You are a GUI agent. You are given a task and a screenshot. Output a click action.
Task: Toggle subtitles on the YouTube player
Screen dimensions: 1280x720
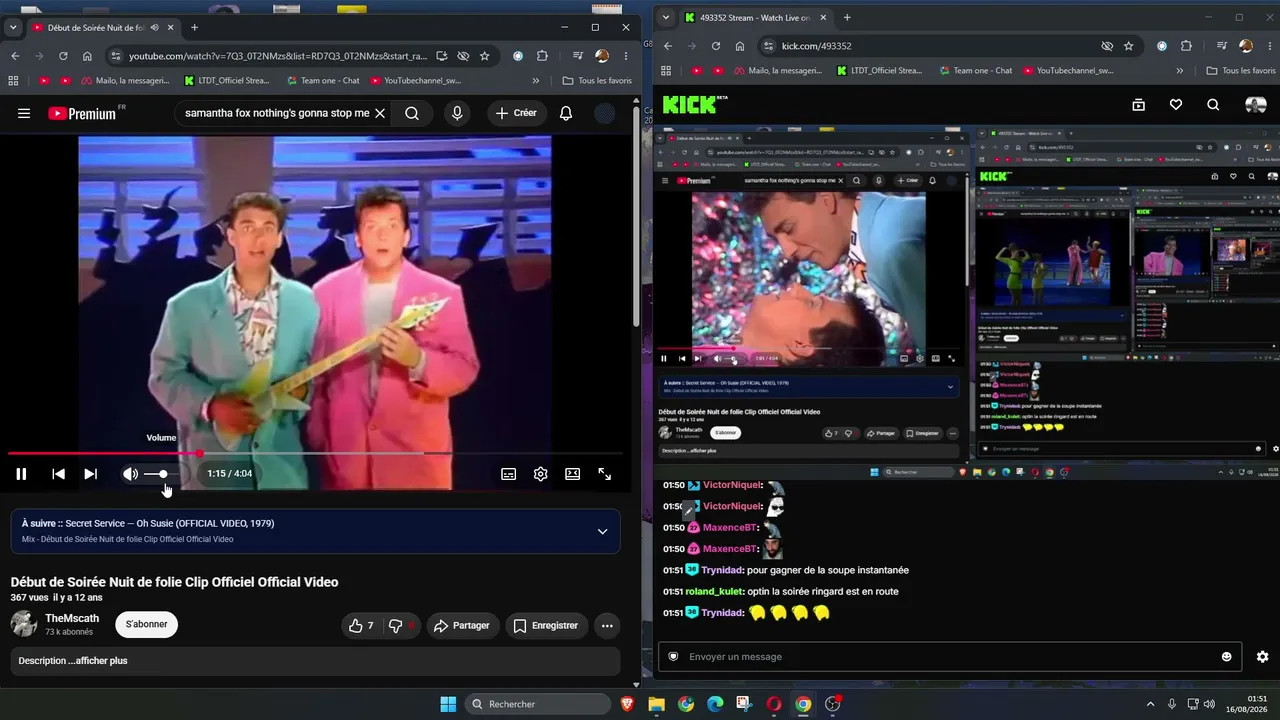click(x=509, y=474)
